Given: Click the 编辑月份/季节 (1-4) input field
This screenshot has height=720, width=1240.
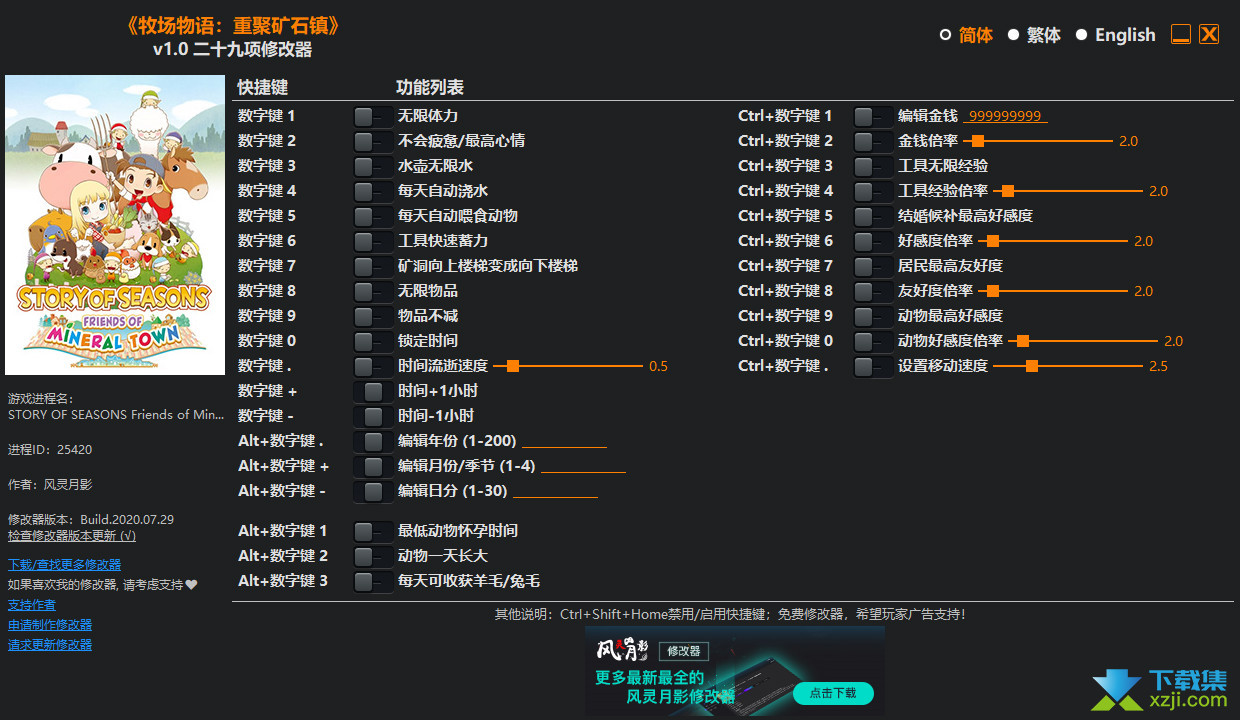Looking at the screenshot, I should 583,466.
